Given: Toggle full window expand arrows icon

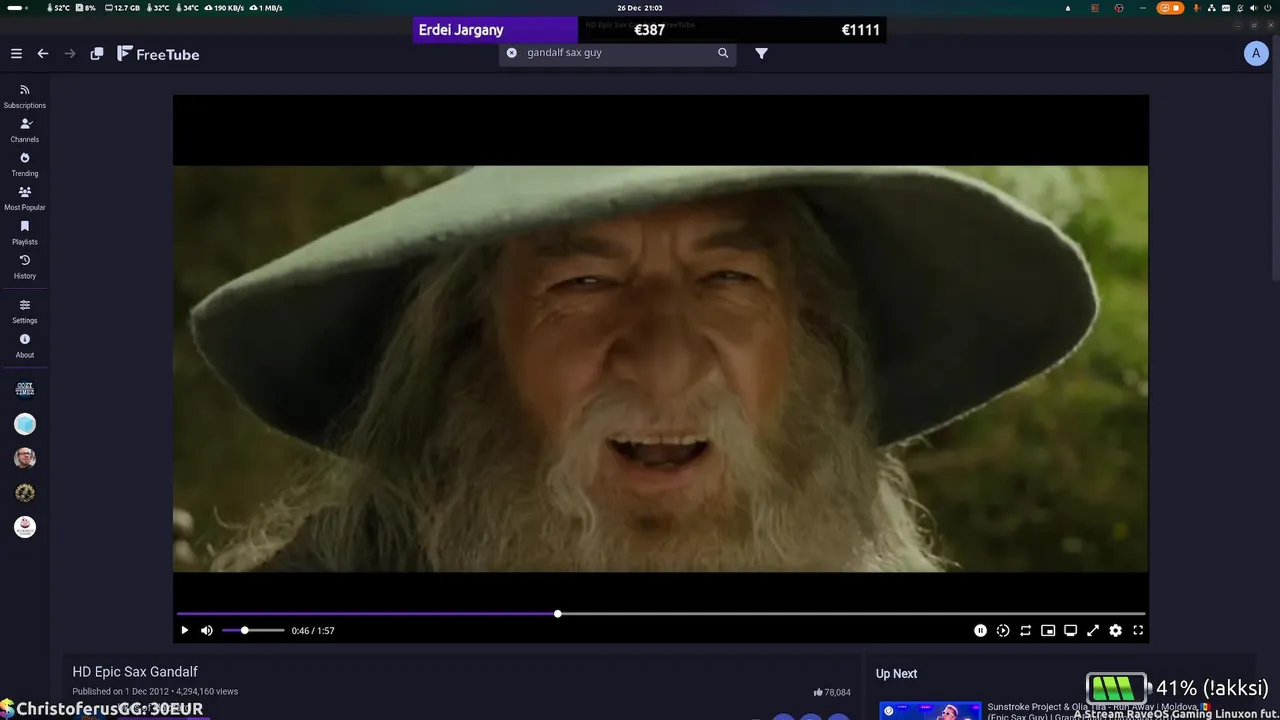Looking at the screenshot, I should point(1093,630).
